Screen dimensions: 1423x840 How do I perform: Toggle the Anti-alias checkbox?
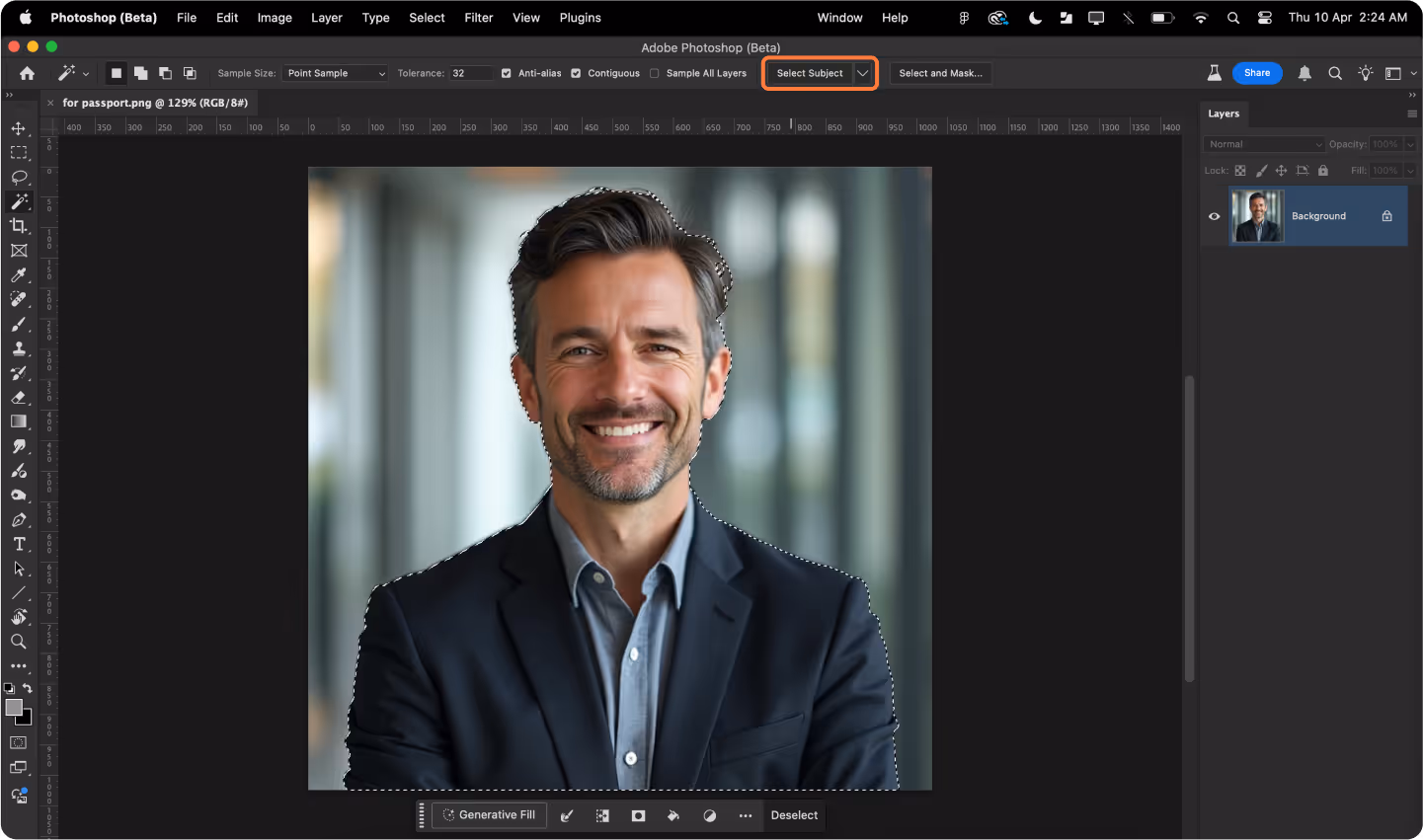tap(507, 73)
